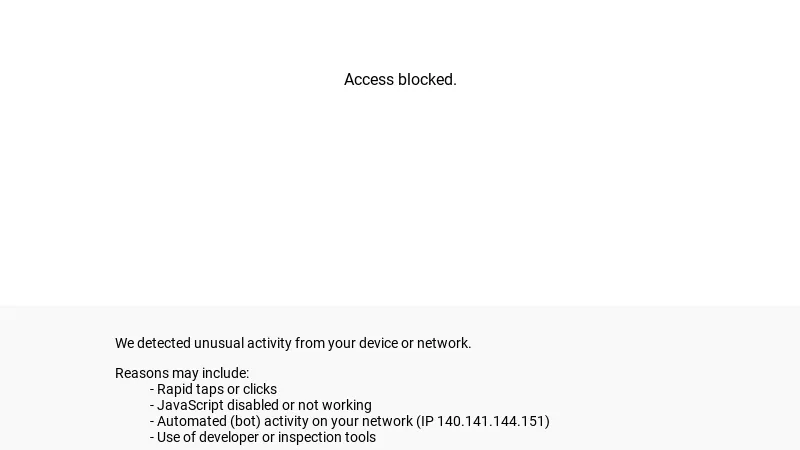This screenshot has height=450, width=800.
Task: Click the 'Reasons may include:' line
Action: [x=181, y=373]
